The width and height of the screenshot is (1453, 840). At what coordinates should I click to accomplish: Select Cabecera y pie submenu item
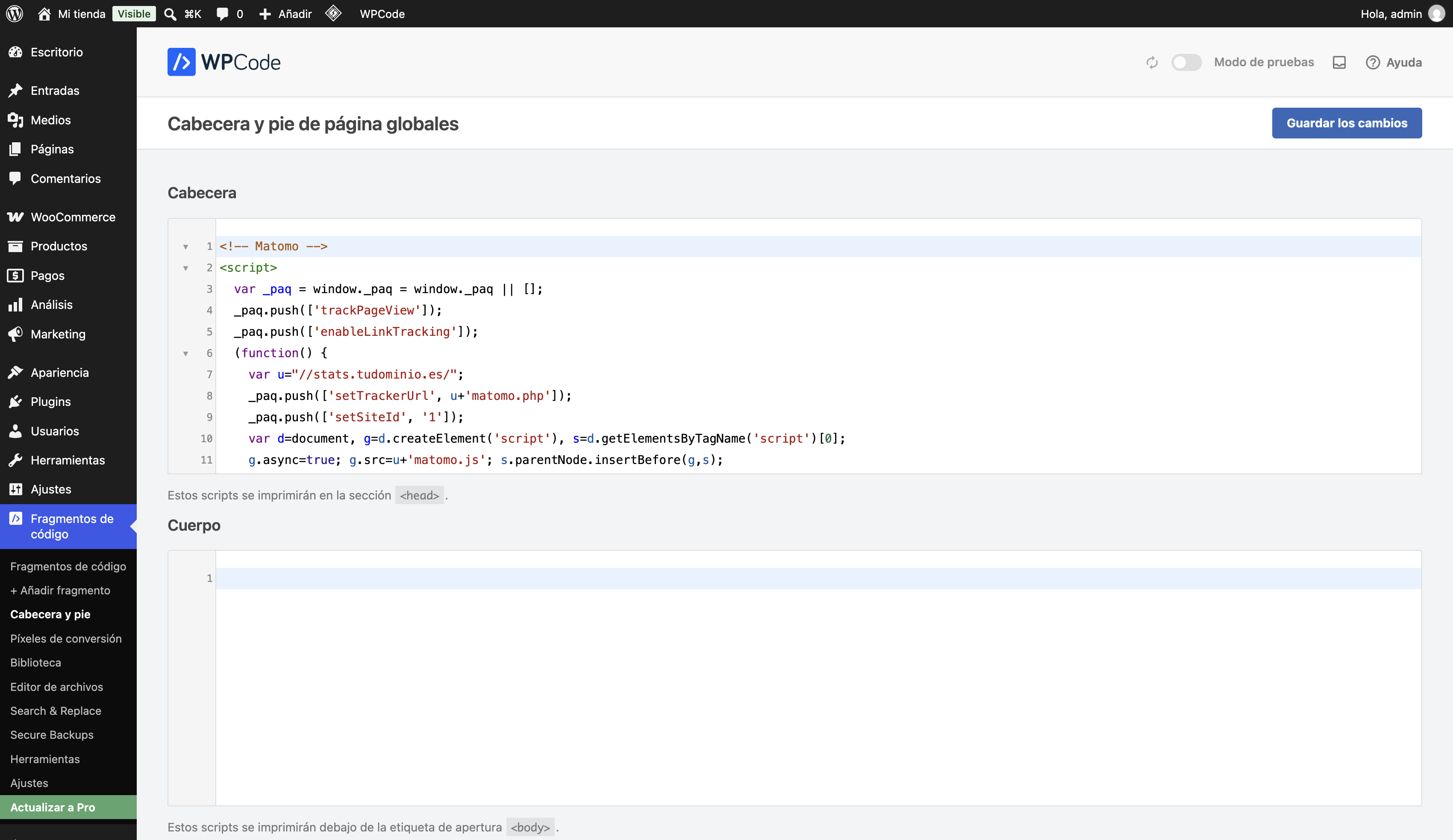[x=50, y=614]
